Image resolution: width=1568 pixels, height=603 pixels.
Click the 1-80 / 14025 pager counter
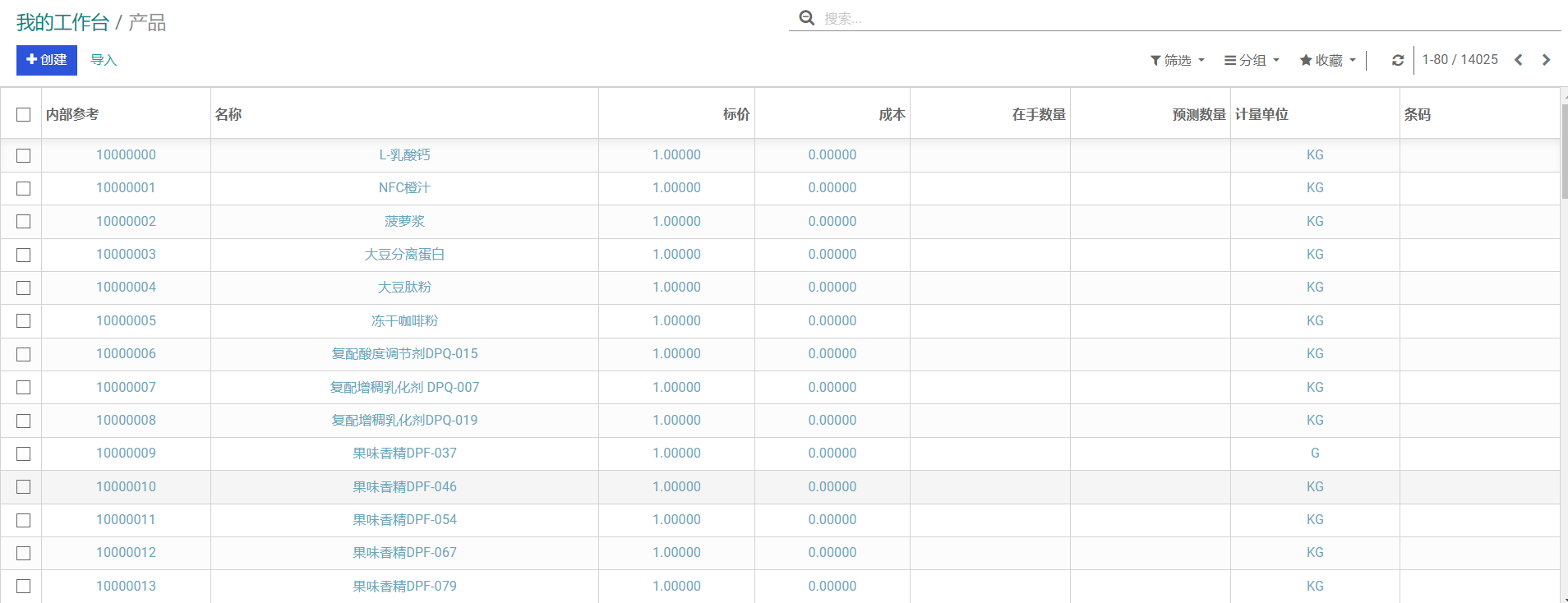[x=1460, y=60]
